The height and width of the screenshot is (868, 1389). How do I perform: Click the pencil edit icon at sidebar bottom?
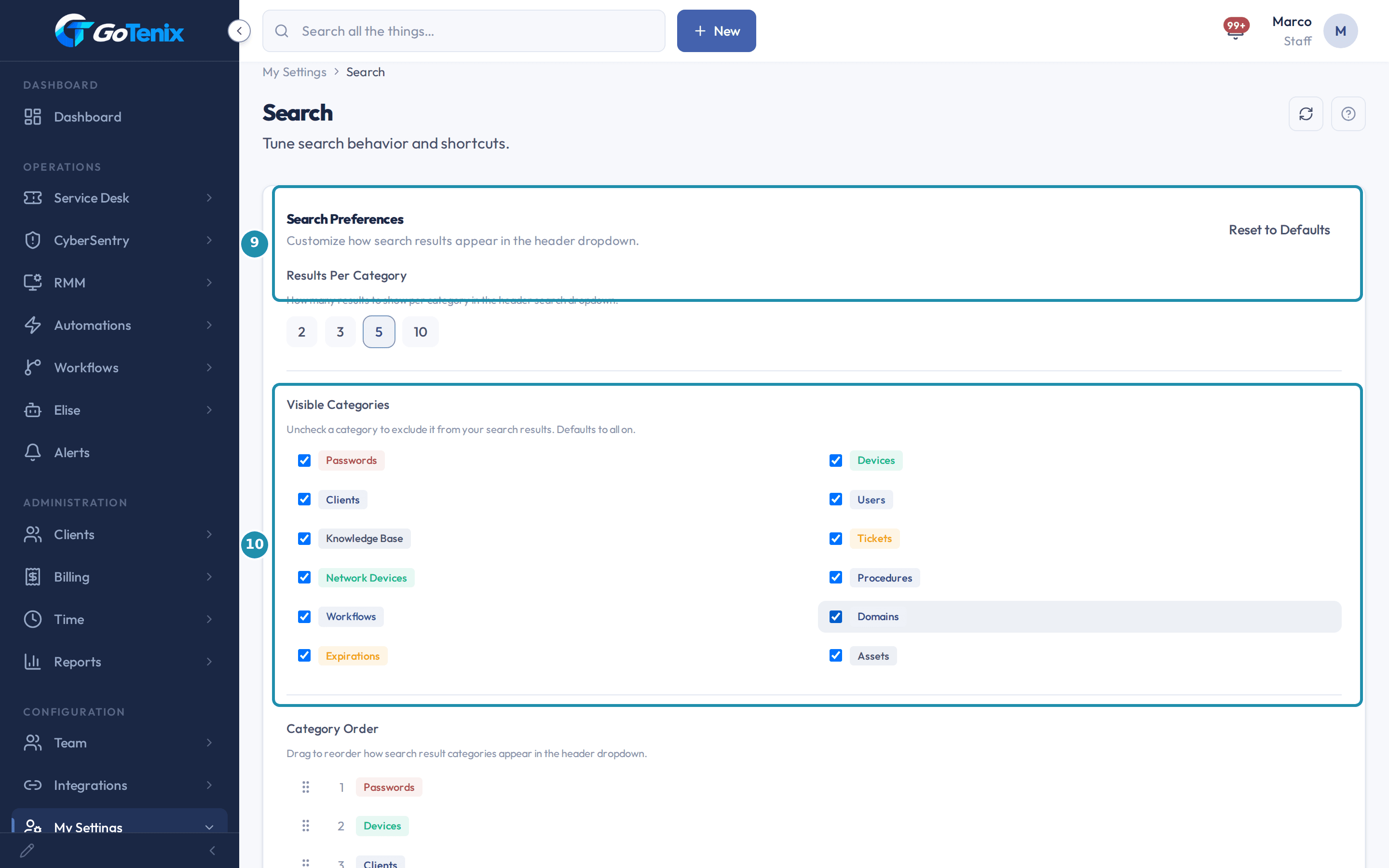[x=27, y=850]
